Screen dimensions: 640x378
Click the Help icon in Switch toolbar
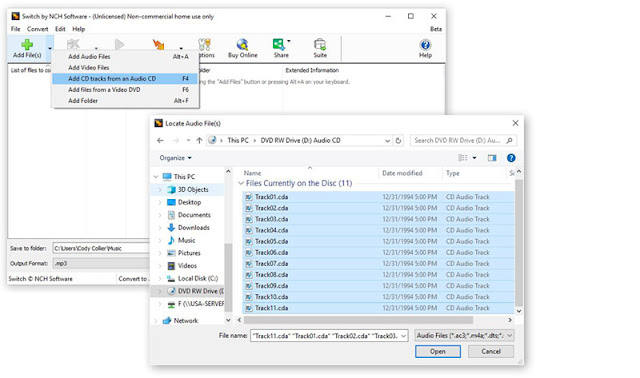point(425,44)
